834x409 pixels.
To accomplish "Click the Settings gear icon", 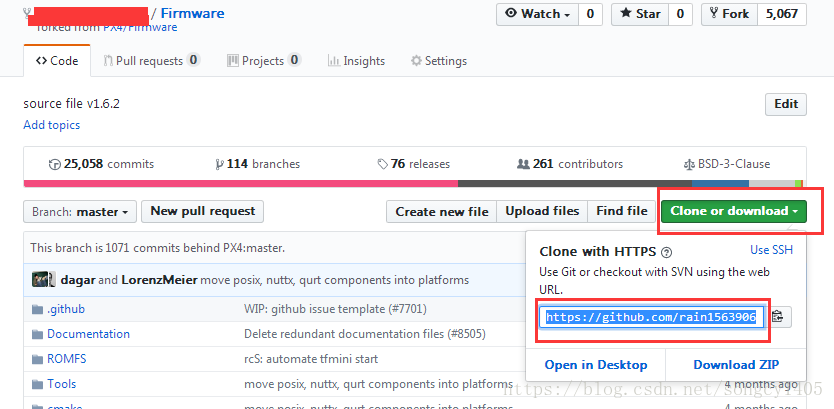I will (x=416, y=61).
